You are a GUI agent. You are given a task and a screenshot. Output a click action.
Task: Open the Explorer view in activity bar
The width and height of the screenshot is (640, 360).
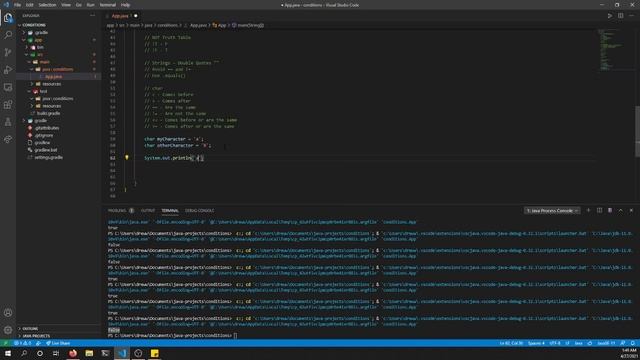pyautogui.click(x=8, y=18)
